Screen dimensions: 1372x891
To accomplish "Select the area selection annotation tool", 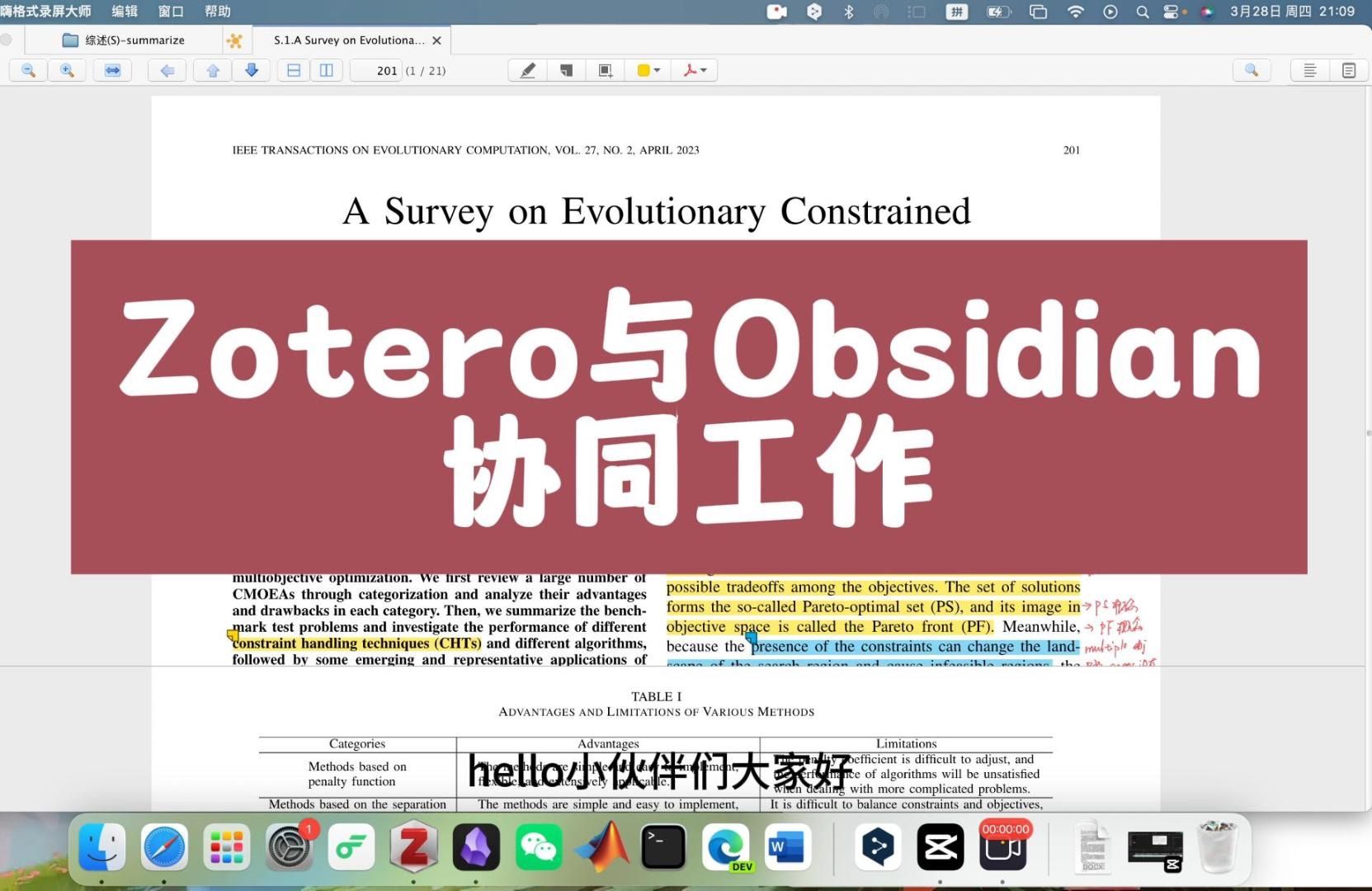I will coord(606,70).
